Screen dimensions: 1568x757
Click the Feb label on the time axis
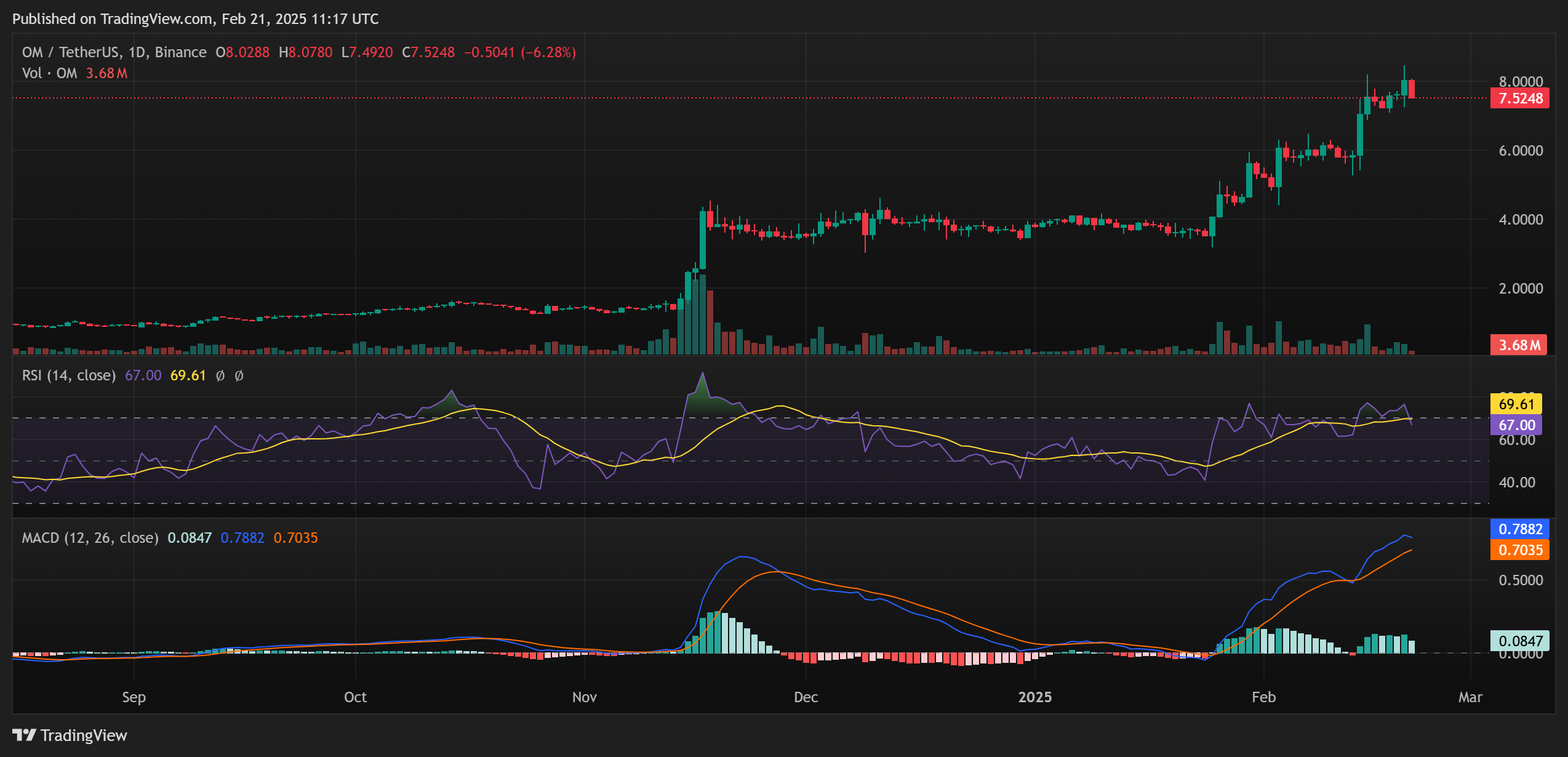click(1263, 697)
